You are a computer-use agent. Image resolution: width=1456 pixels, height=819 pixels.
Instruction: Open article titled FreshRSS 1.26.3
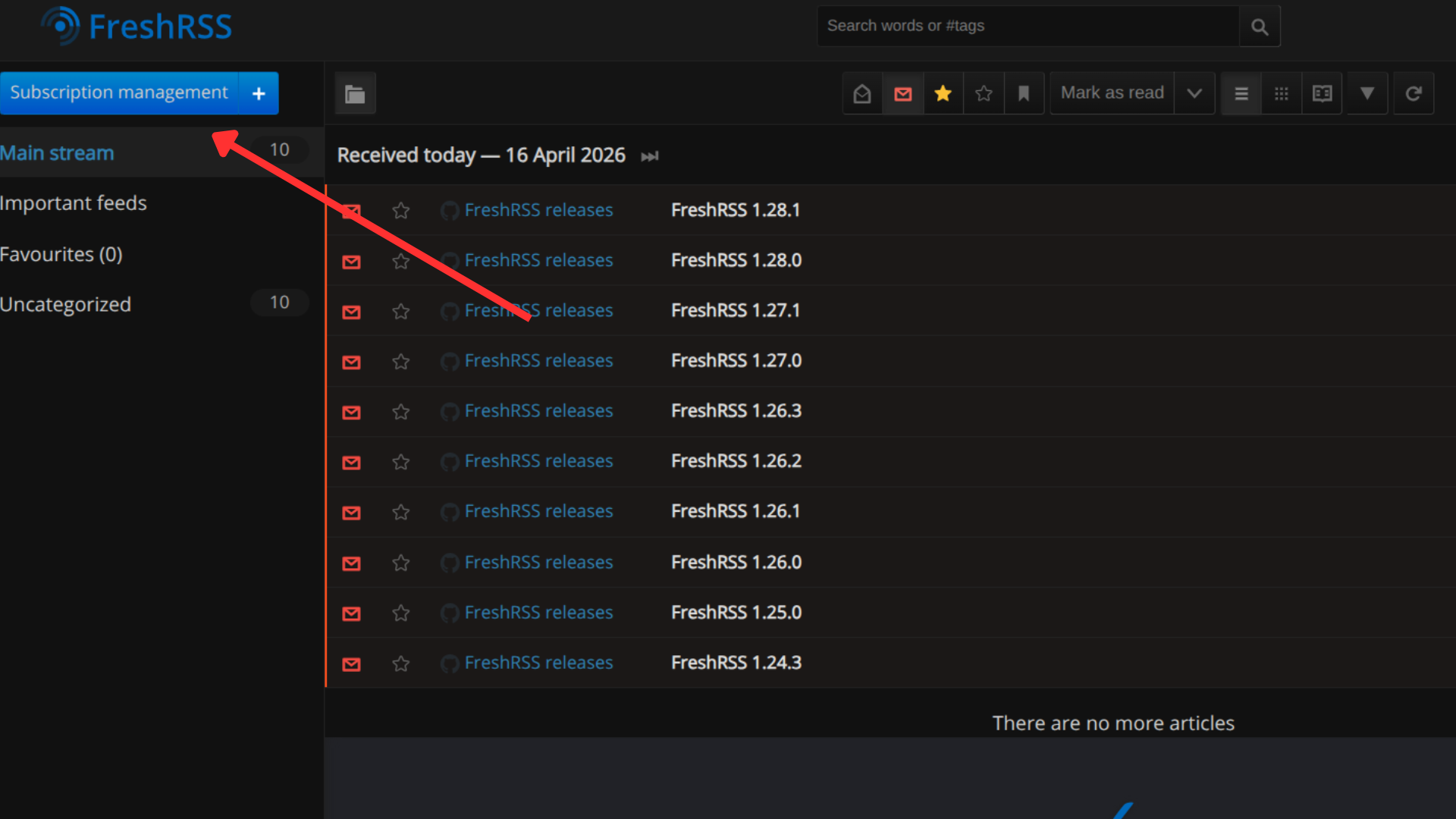[x=736, y=410]
